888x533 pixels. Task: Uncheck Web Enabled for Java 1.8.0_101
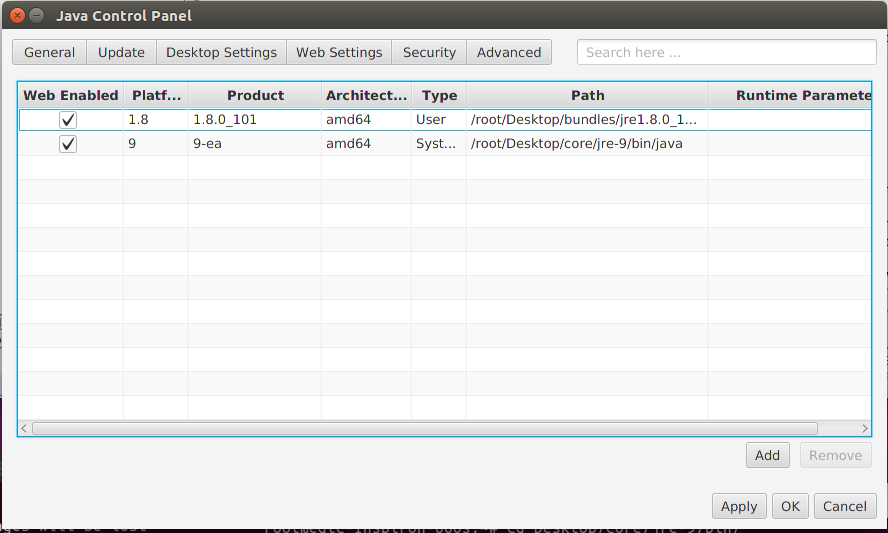pos(68,120)
